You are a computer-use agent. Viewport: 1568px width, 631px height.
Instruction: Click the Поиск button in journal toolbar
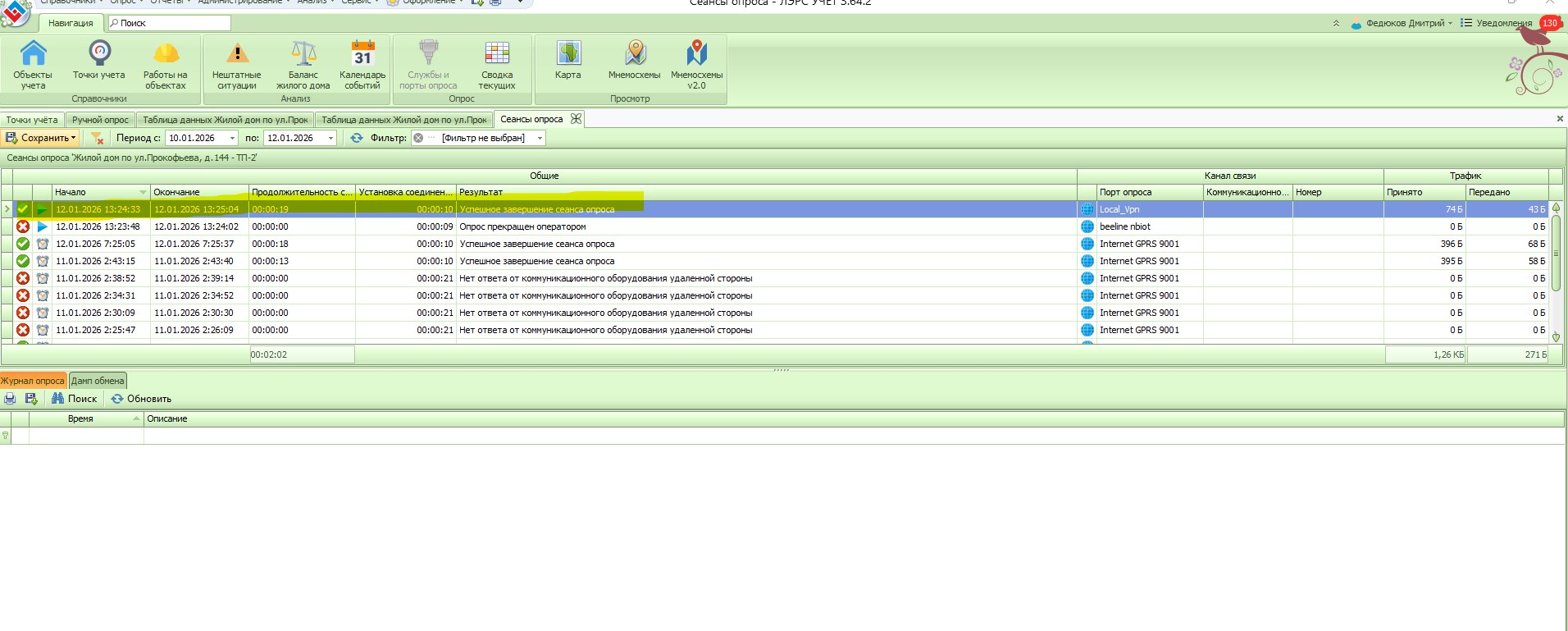pos(74,399)
